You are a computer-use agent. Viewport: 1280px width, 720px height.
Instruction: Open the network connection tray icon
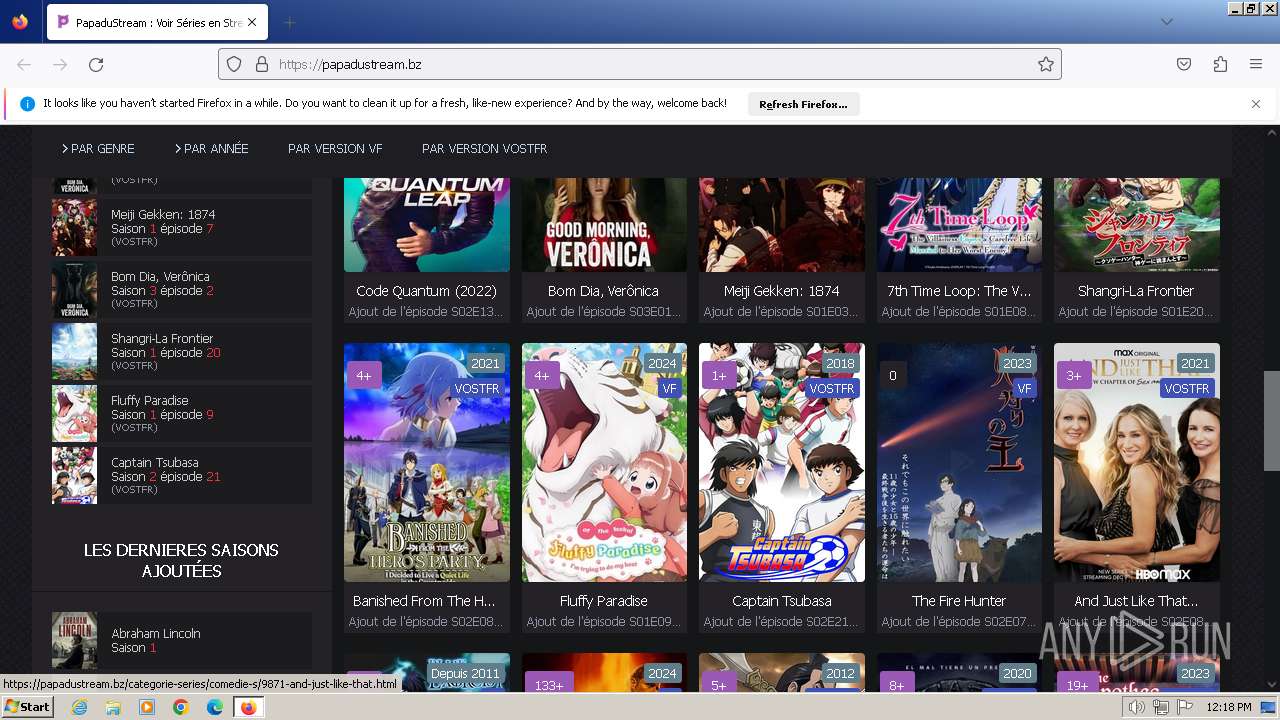(1161, 707)
